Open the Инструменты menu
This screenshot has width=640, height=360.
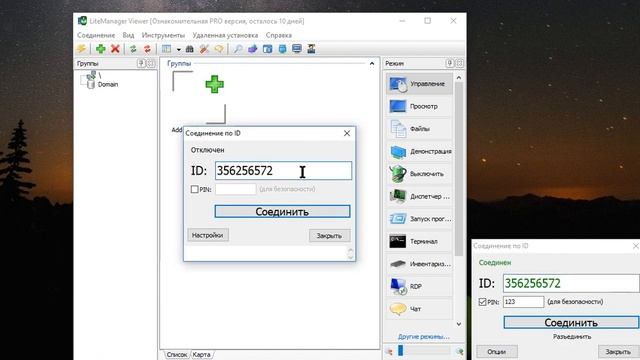click(x=163, y=36)
